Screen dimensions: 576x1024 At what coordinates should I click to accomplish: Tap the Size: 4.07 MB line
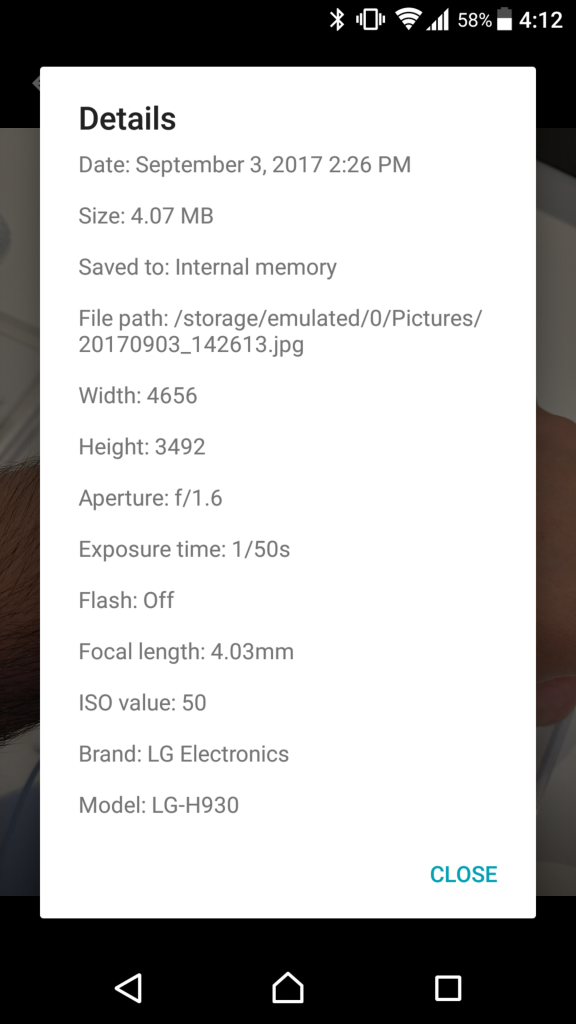point(146,216)
